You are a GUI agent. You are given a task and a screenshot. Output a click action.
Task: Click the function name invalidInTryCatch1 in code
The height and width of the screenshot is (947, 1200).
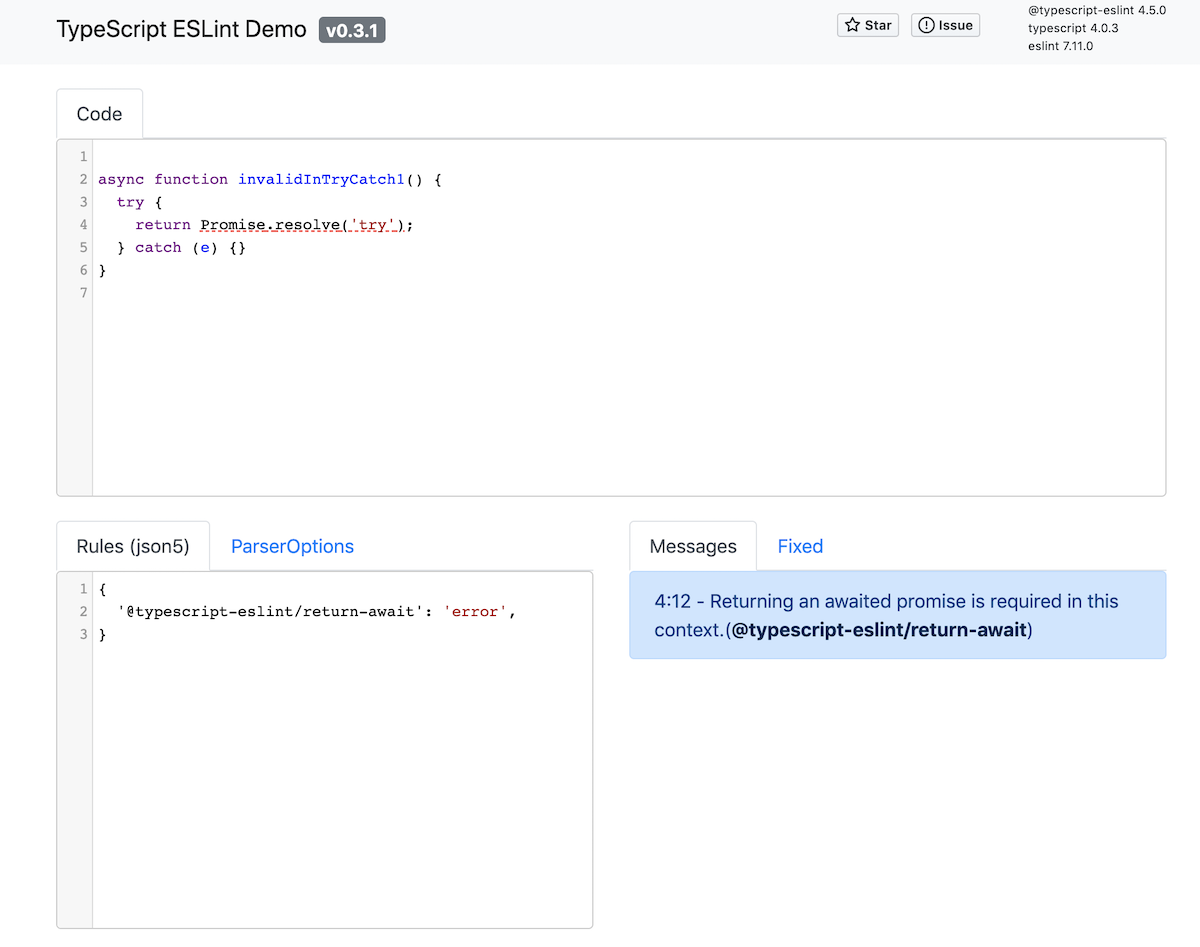[320, 179]
